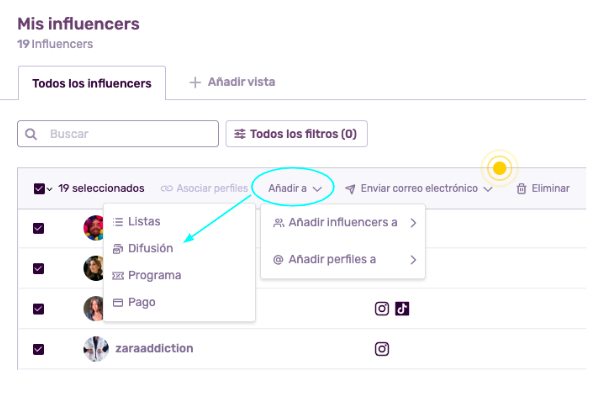Switch to Todos los influencers tab

(92, 83)
